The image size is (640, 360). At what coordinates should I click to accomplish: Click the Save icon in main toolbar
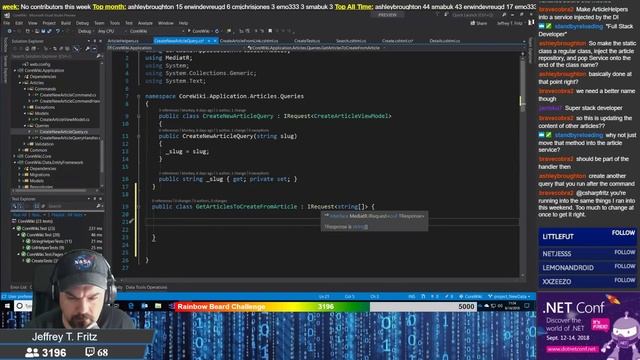click(43, 31)
